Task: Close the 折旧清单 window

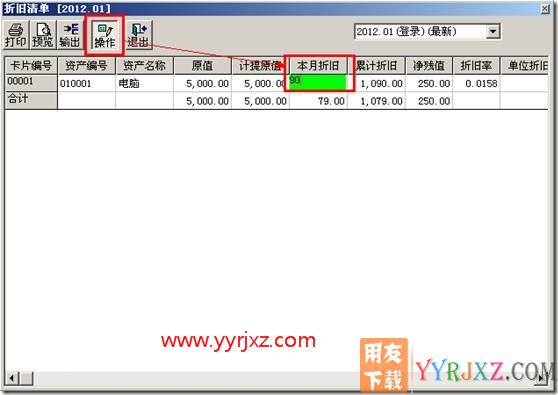Action: coord(545,9)
